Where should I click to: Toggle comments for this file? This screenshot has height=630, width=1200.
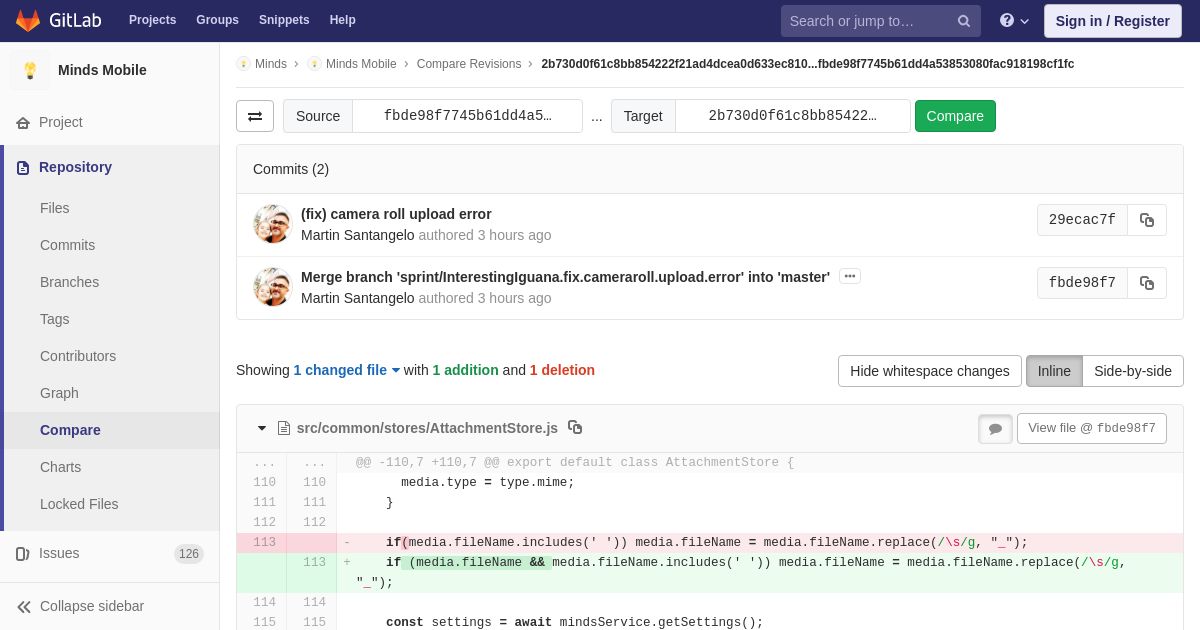(x=995, y=429)
